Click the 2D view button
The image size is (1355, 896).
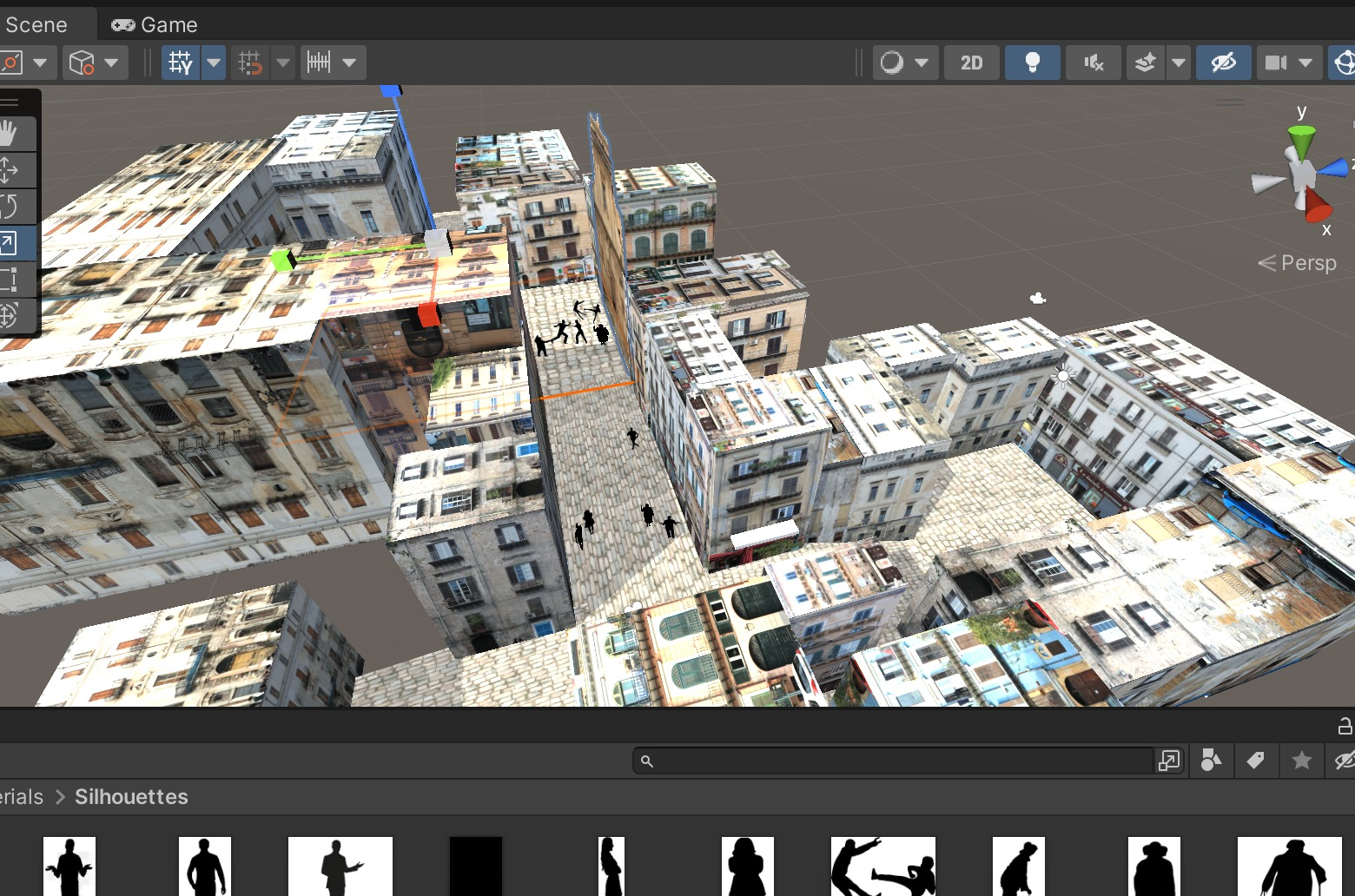click(971, 63)
